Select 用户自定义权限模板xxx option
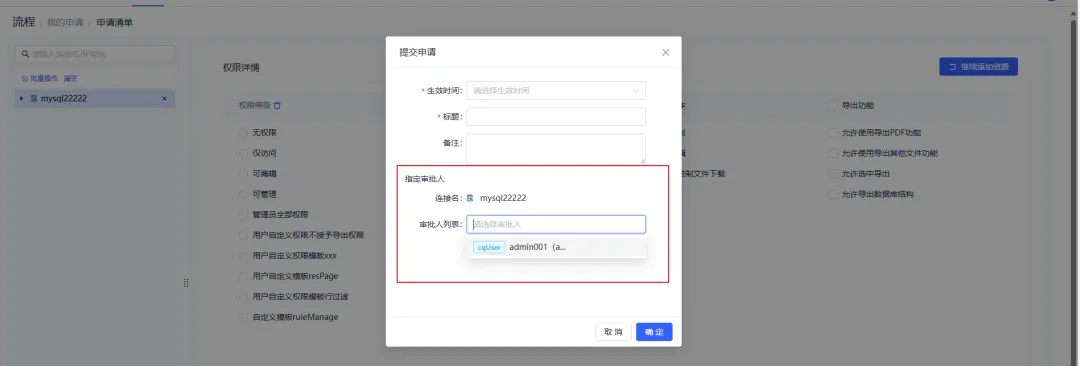 tap(242, 256)
